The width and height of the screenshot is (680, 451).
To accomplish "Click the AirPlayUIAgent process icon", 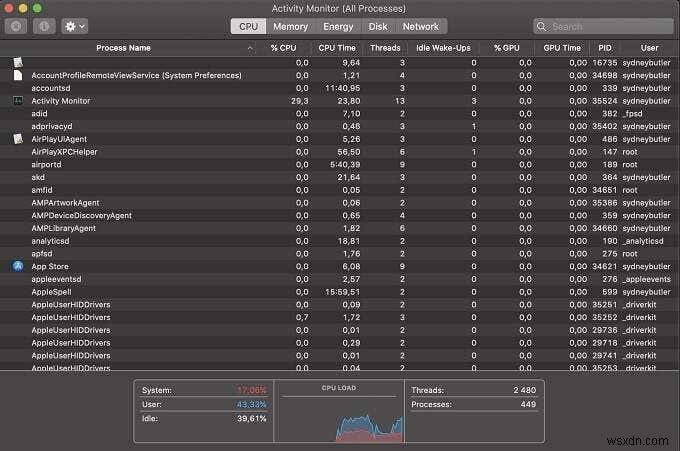I will click(x=18, y=139).
